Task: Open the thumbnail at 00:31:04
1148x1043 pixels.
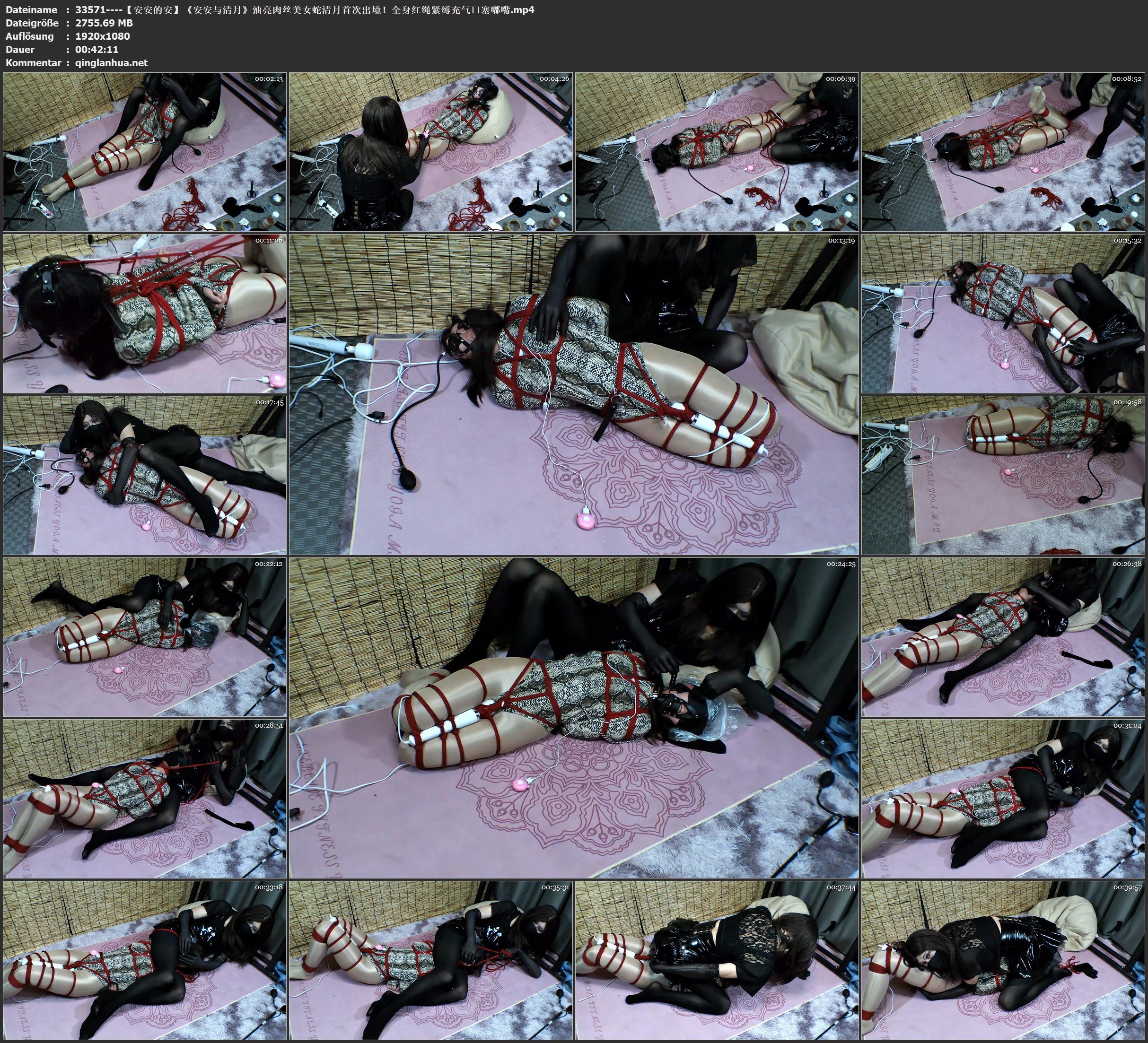Action: point(1003,798)
